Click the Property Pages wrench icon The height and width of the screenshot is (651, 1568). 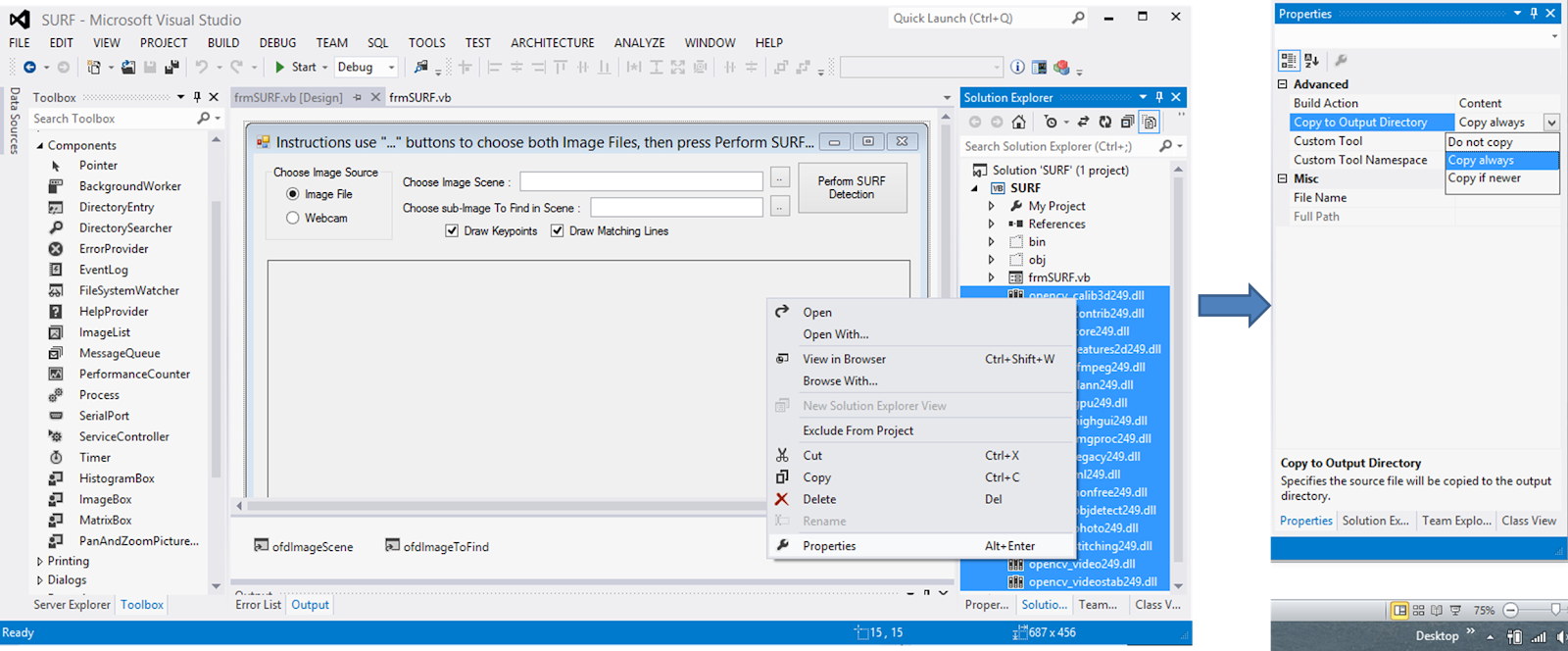pyautogui.click(x=1342, y=61)
